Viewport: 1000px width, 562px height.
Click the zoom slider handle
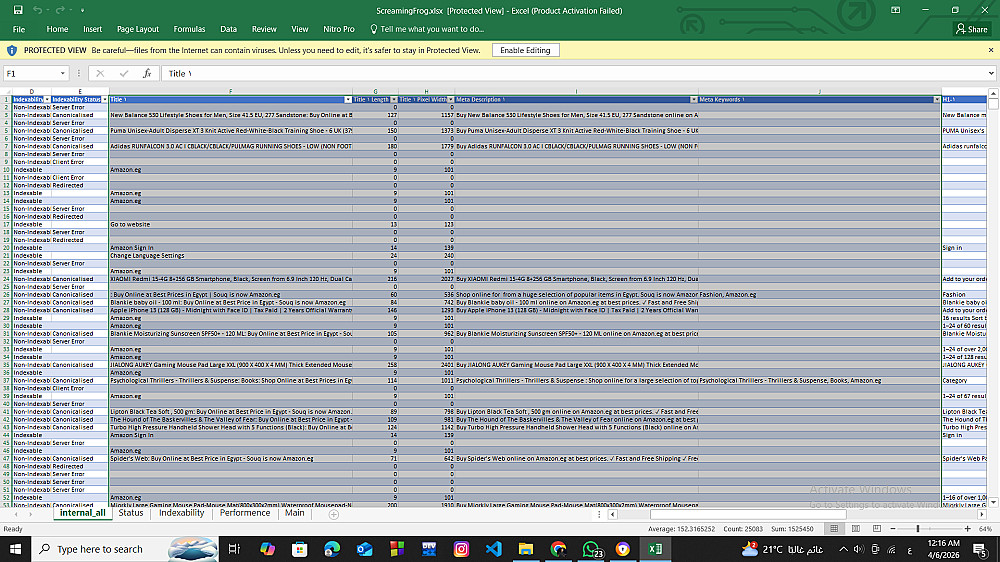(x=918, y=529)
